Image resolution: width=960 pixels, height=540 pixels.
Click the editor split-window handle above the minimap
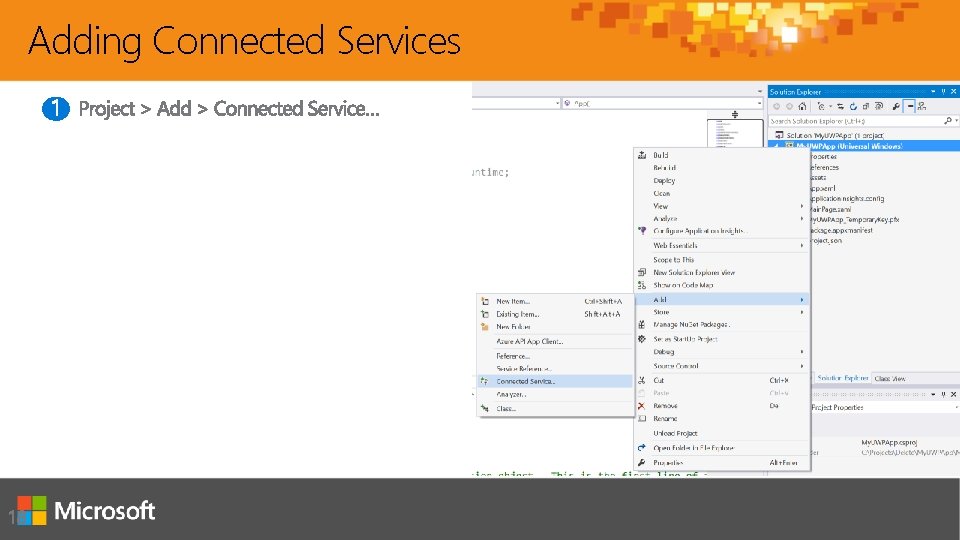coord(735,114)
